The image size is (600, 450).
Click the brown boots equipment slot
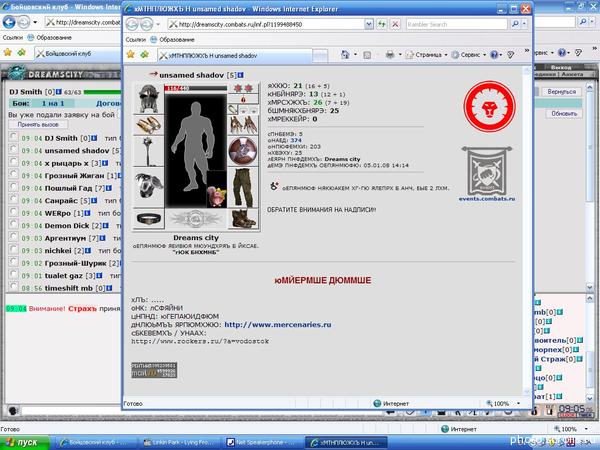(x=243, y=219)
